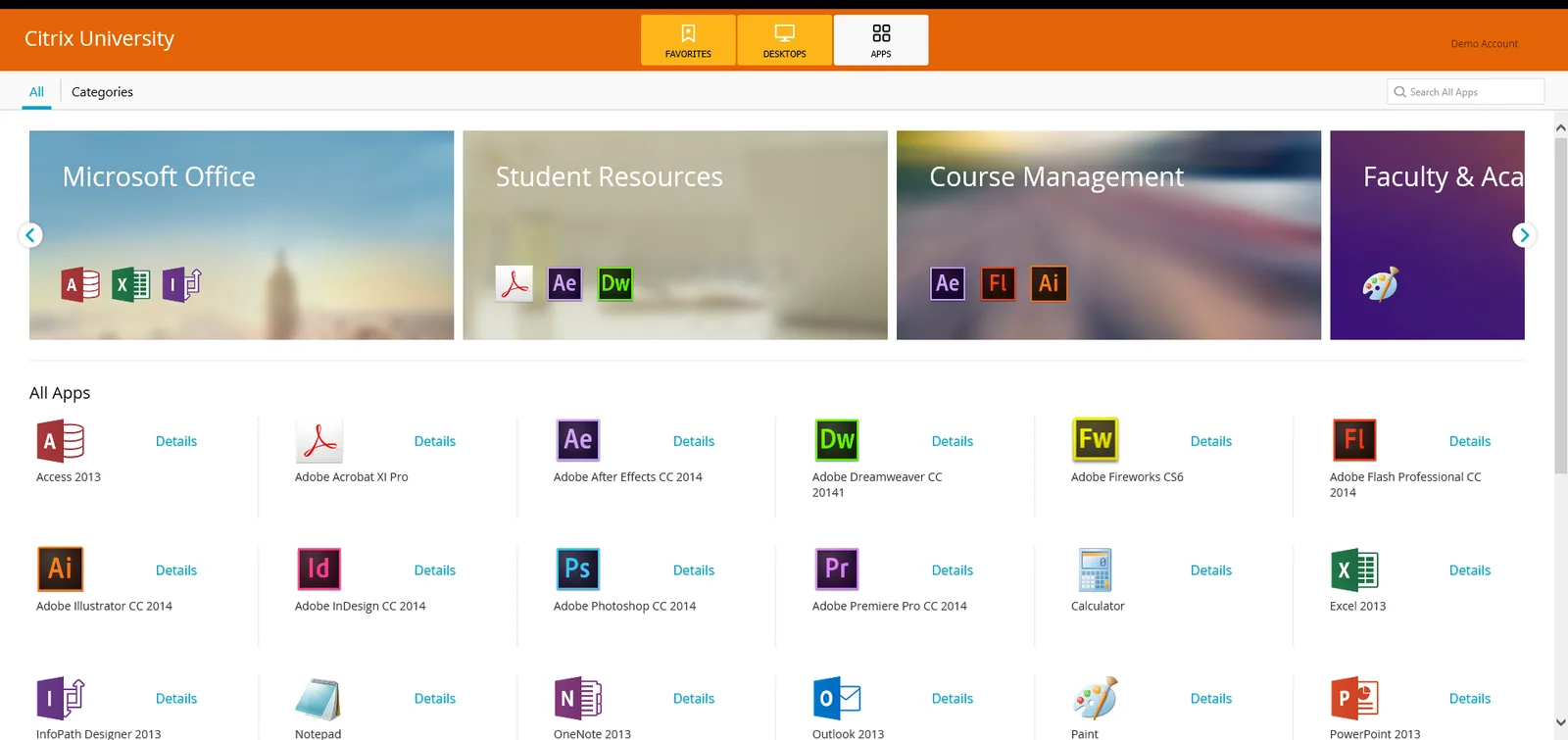The width and height of the screenshot is (1568, 740).
Task: Open Adobe Acrobat XI Pro icon
Action: 318,441
